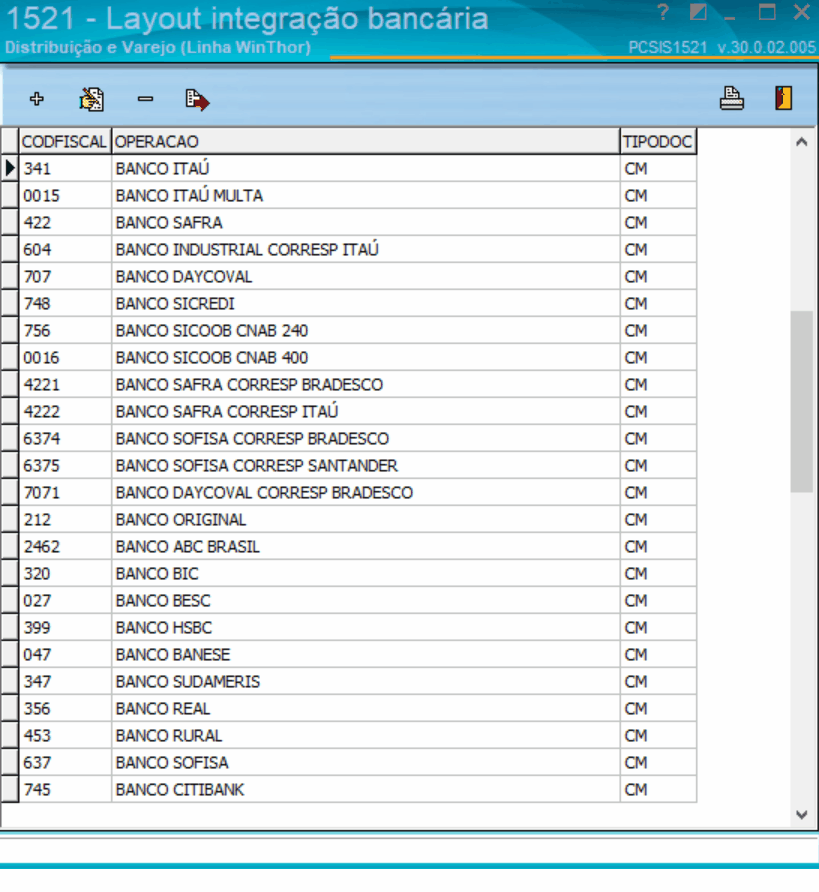
Task: Click code cell 0016
Action: tap(65, 358)
